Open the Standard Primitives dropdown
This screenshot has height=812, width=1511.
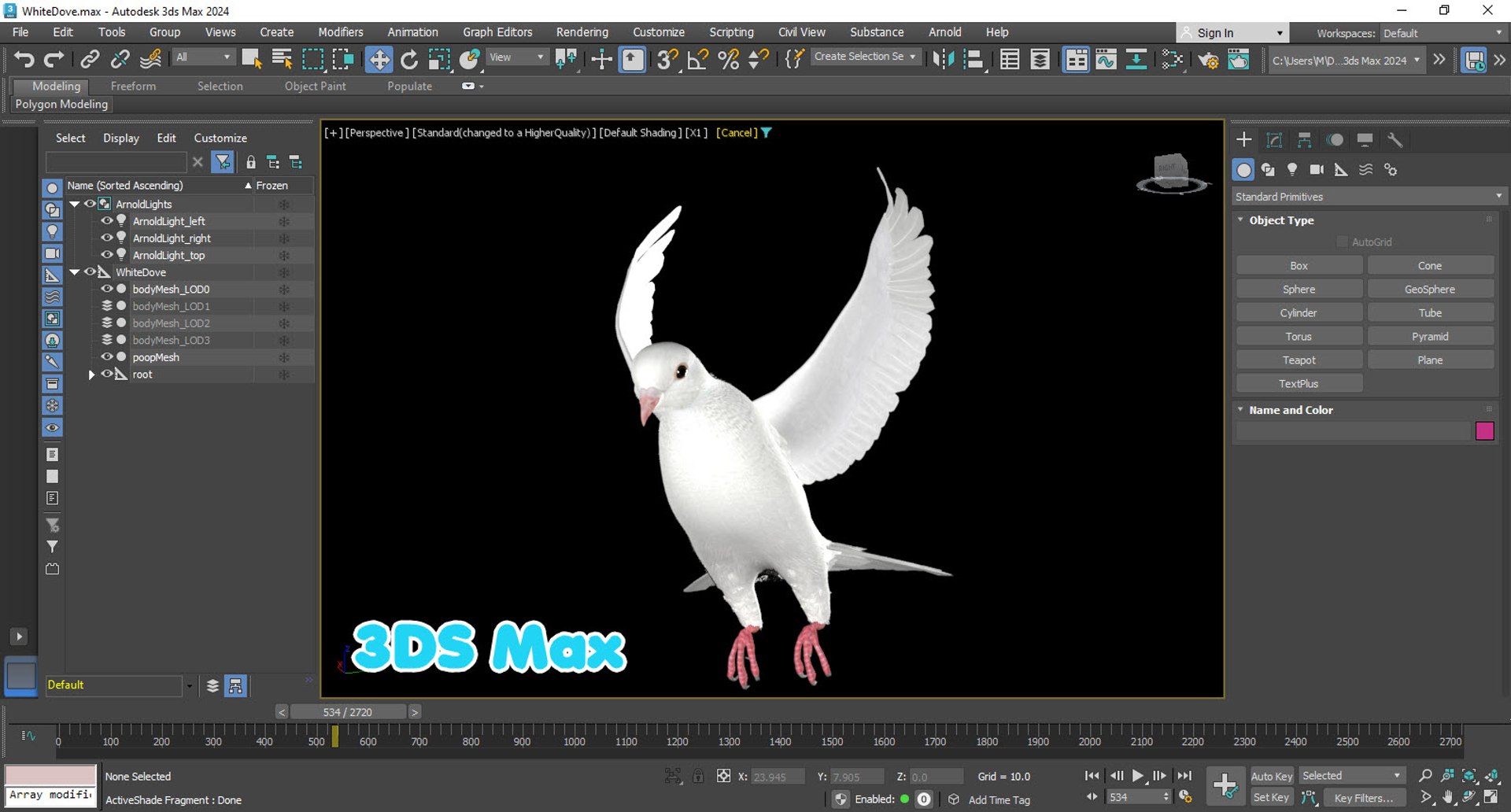click(1369, 197)
